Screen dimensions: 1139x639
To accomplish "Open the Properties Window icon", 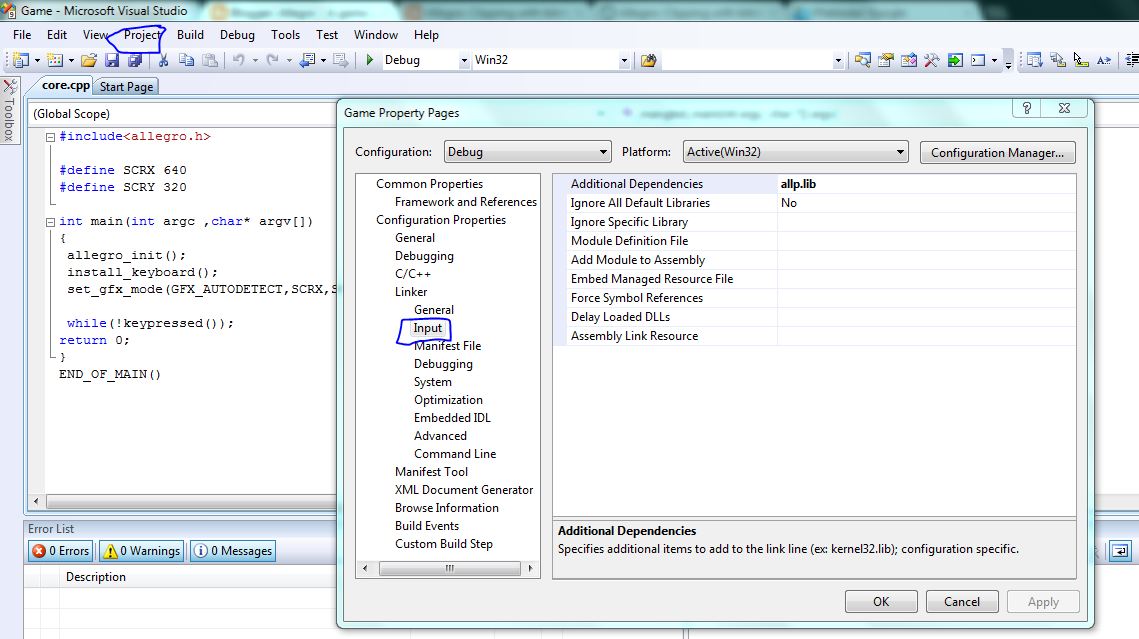I will click(x=885, y=60).
